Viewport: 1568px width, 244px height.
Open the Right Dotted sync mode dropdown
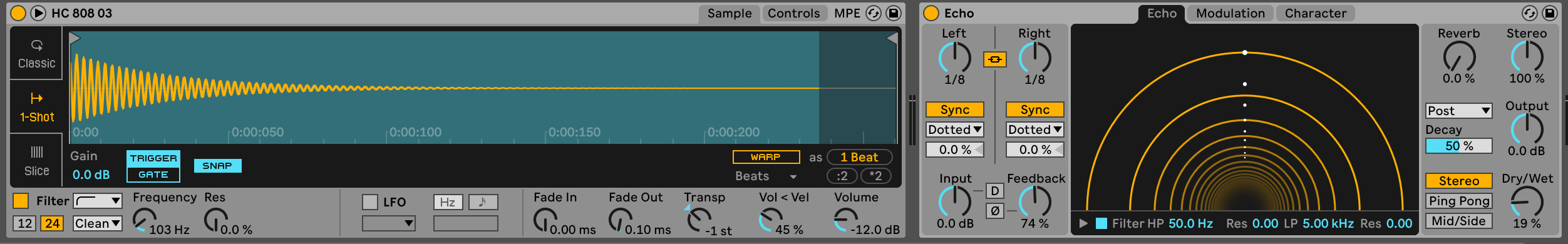click(1034, 130)
